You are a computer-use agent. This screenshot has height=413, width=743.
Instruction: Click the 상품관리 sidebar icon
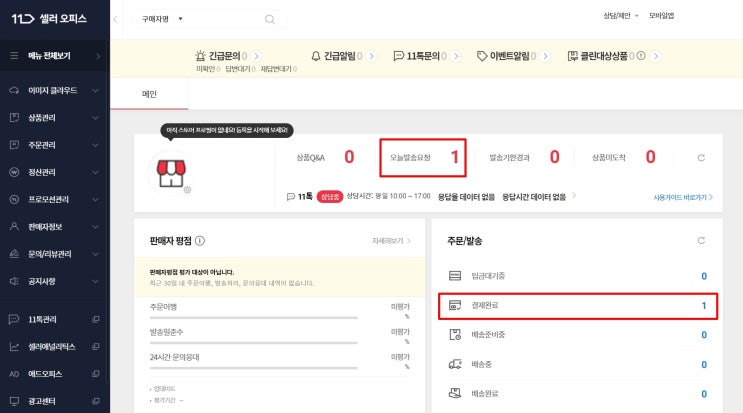14,117
